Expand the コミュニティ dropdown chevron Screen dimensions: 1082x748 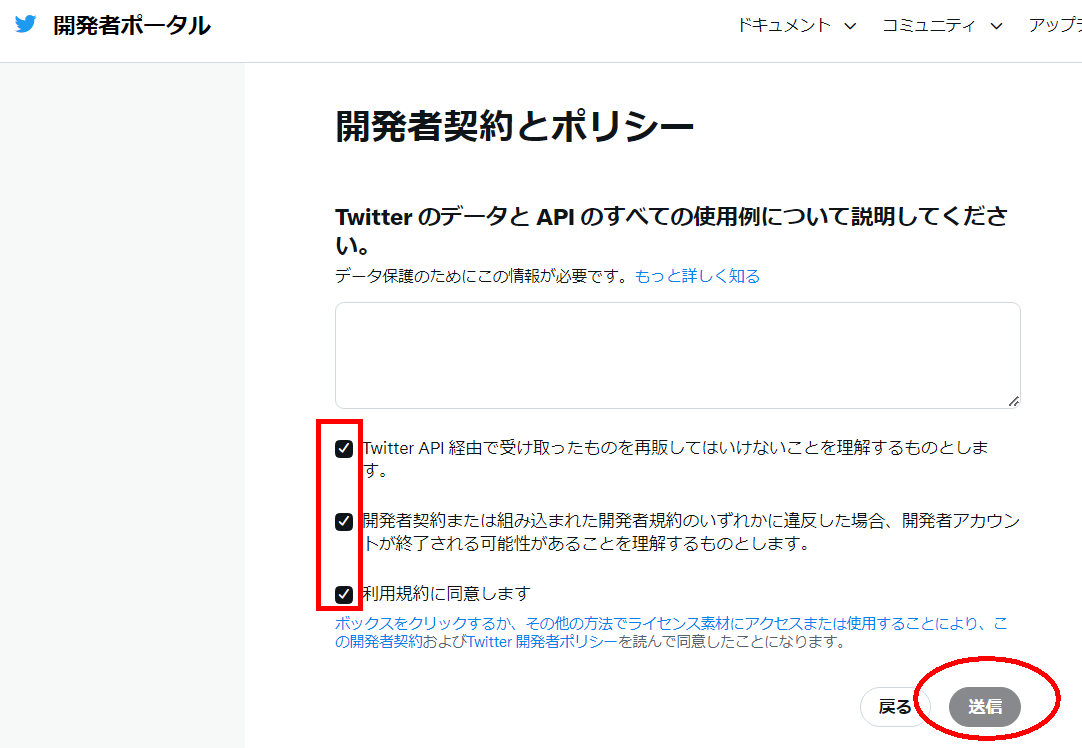tap(996, 26)
